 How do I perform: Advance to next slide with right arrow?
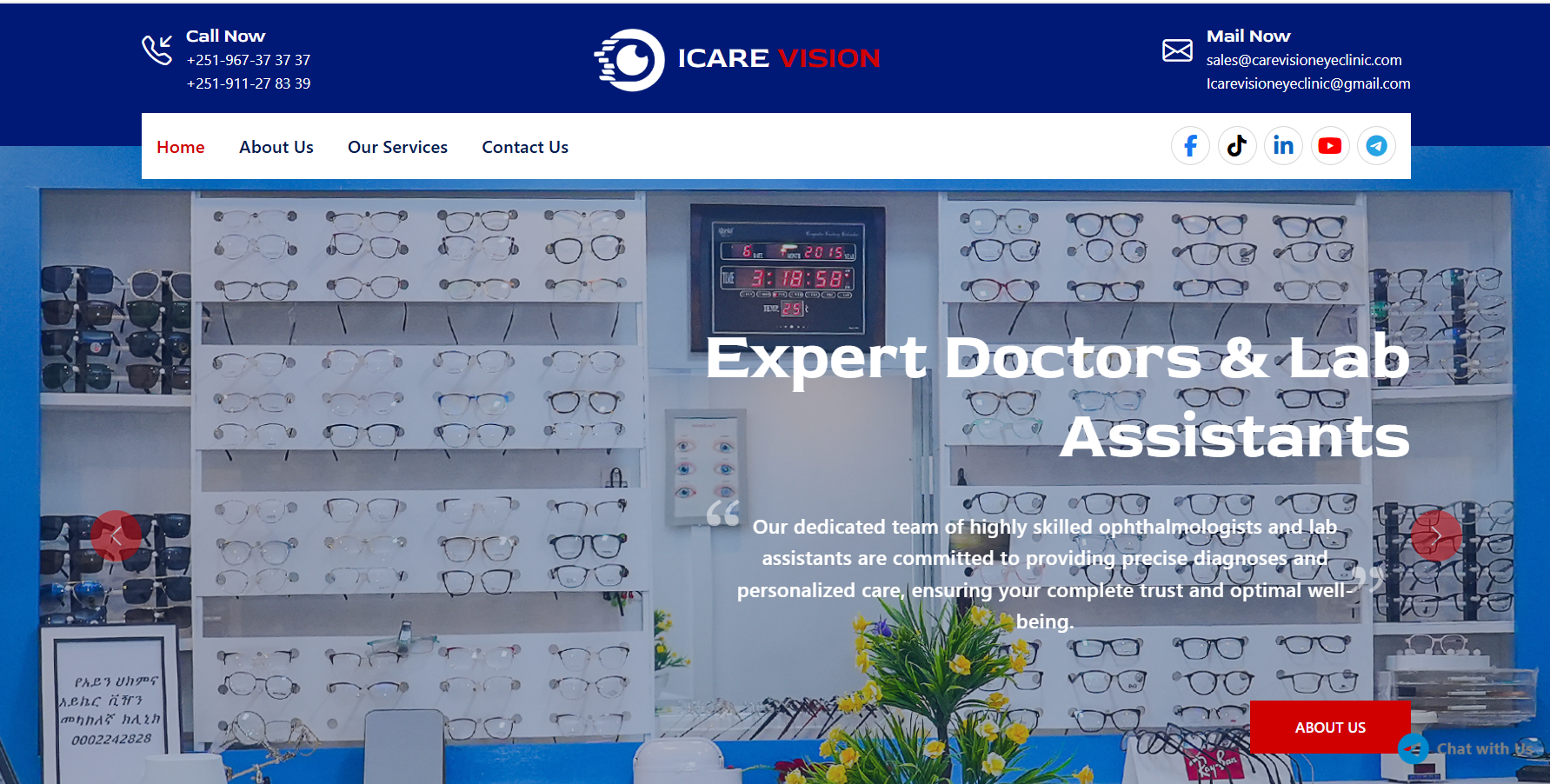tap(1435, 535)
